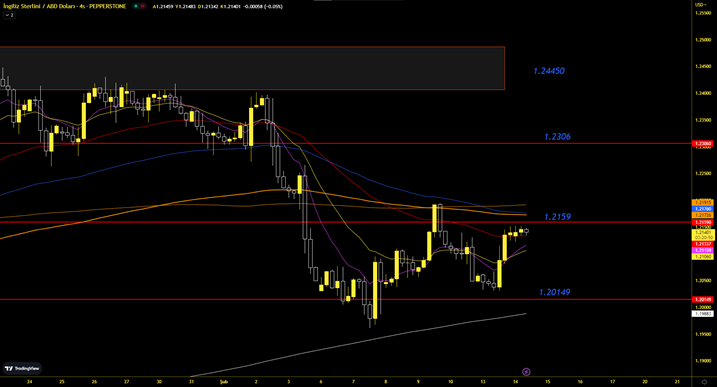Collapse the indicator legend showing 2

9,15
